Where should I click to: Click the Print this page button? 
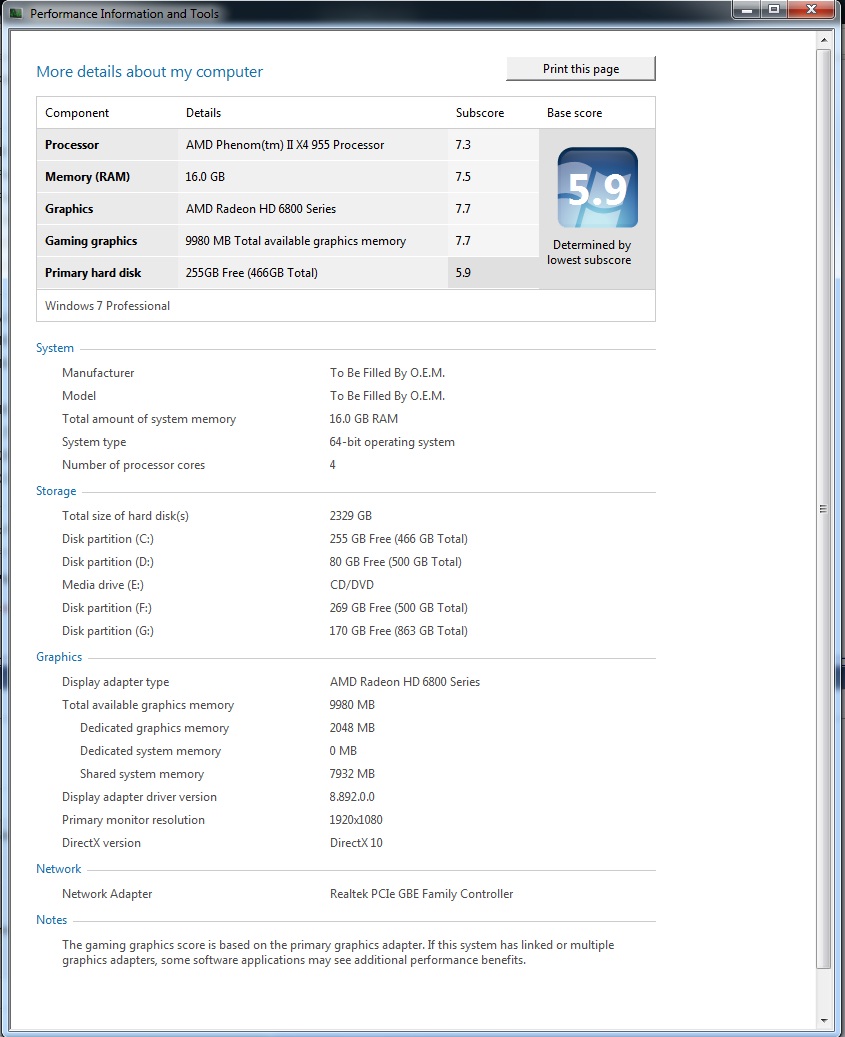[581, 69]
